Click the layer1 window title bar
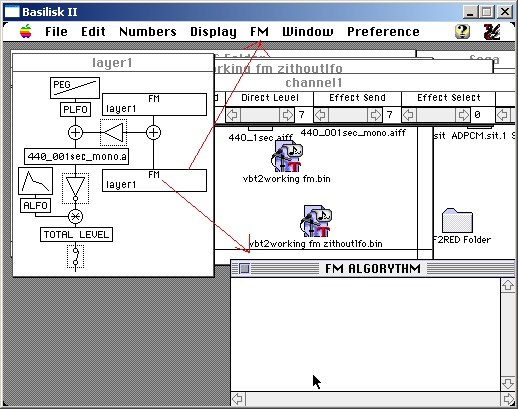This screenshot has width=518, height=409. pyautogui.click(x=113, y=63)
